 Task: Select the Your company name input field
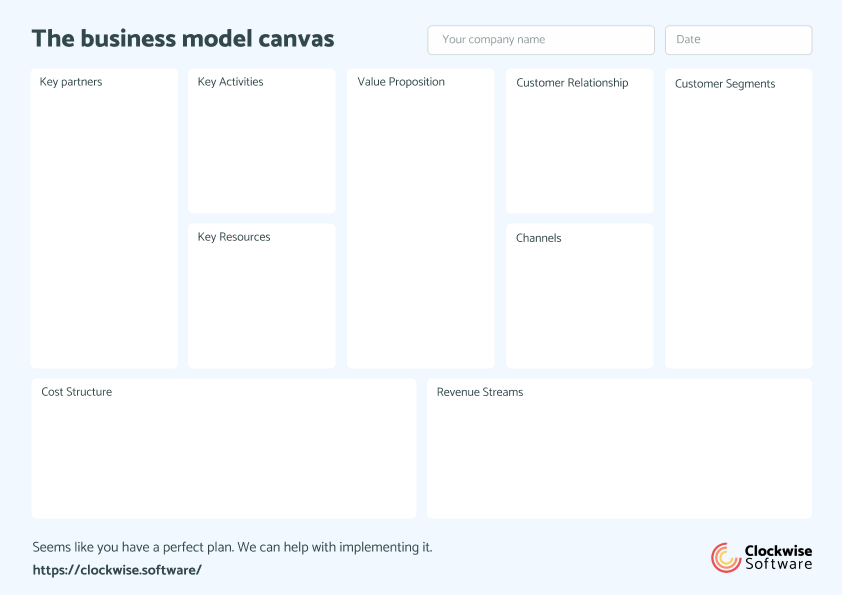[540, 40]
